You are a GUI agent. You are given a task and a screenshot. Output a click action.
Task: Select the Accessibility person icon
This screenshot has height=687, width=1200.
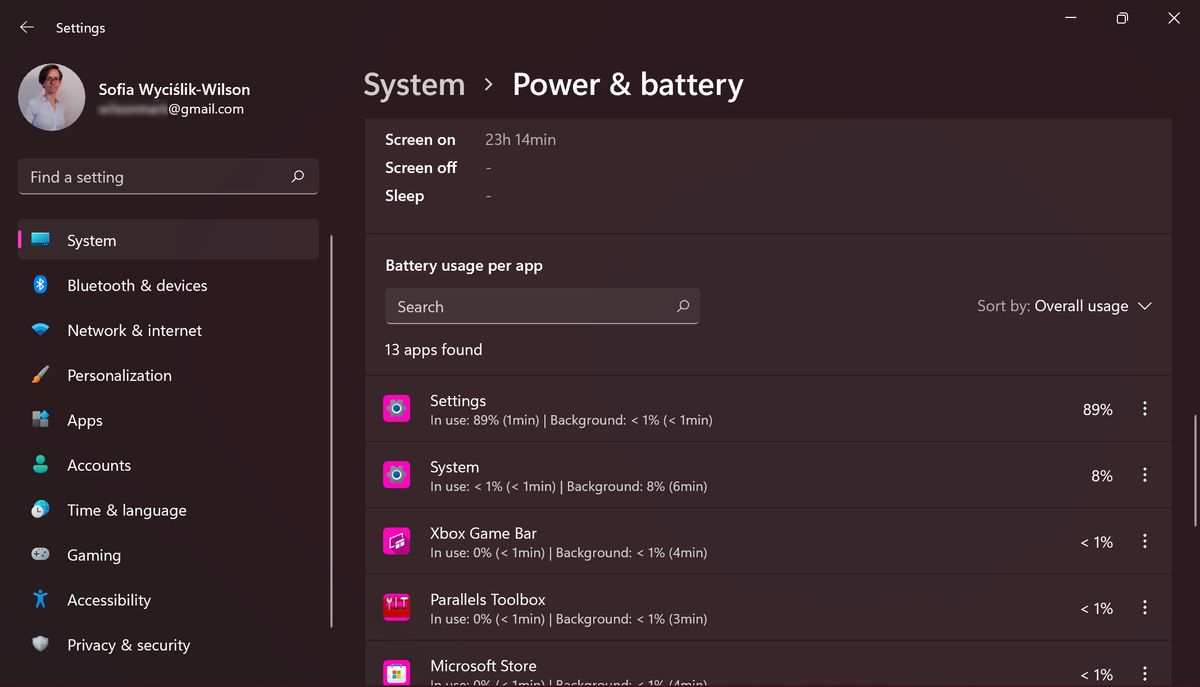pyautogui.click(x=39, y=600)
